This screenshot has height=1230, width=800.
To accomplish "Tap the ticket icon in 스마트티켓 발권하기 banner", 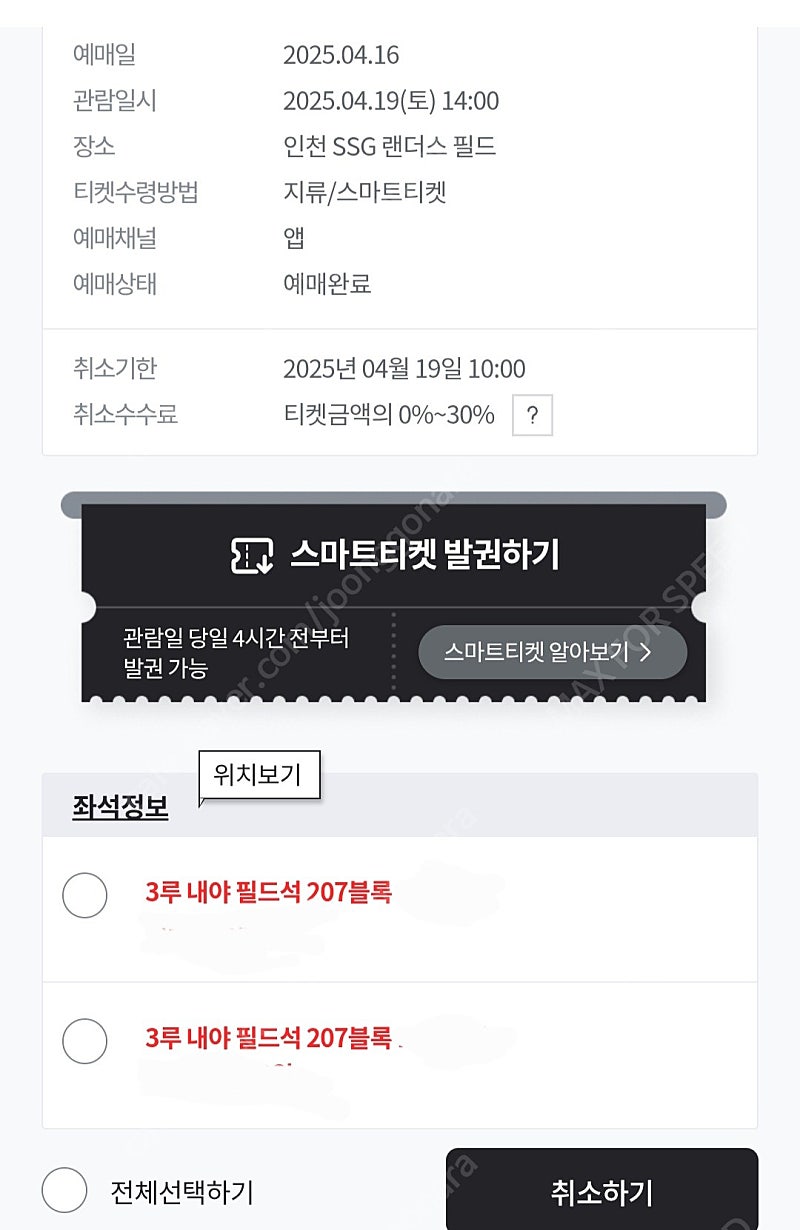I will tap(251, 555).
